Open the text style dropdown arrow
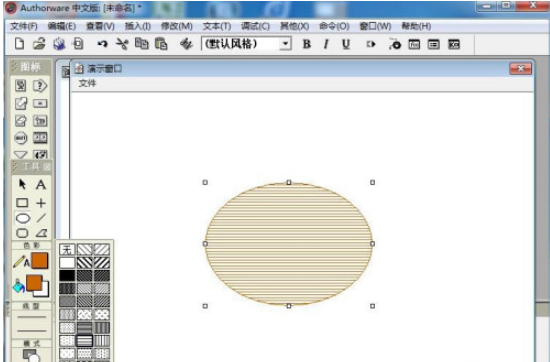This screenshot has width=550, height=362. pyautogui.click(x=286, y=44)
